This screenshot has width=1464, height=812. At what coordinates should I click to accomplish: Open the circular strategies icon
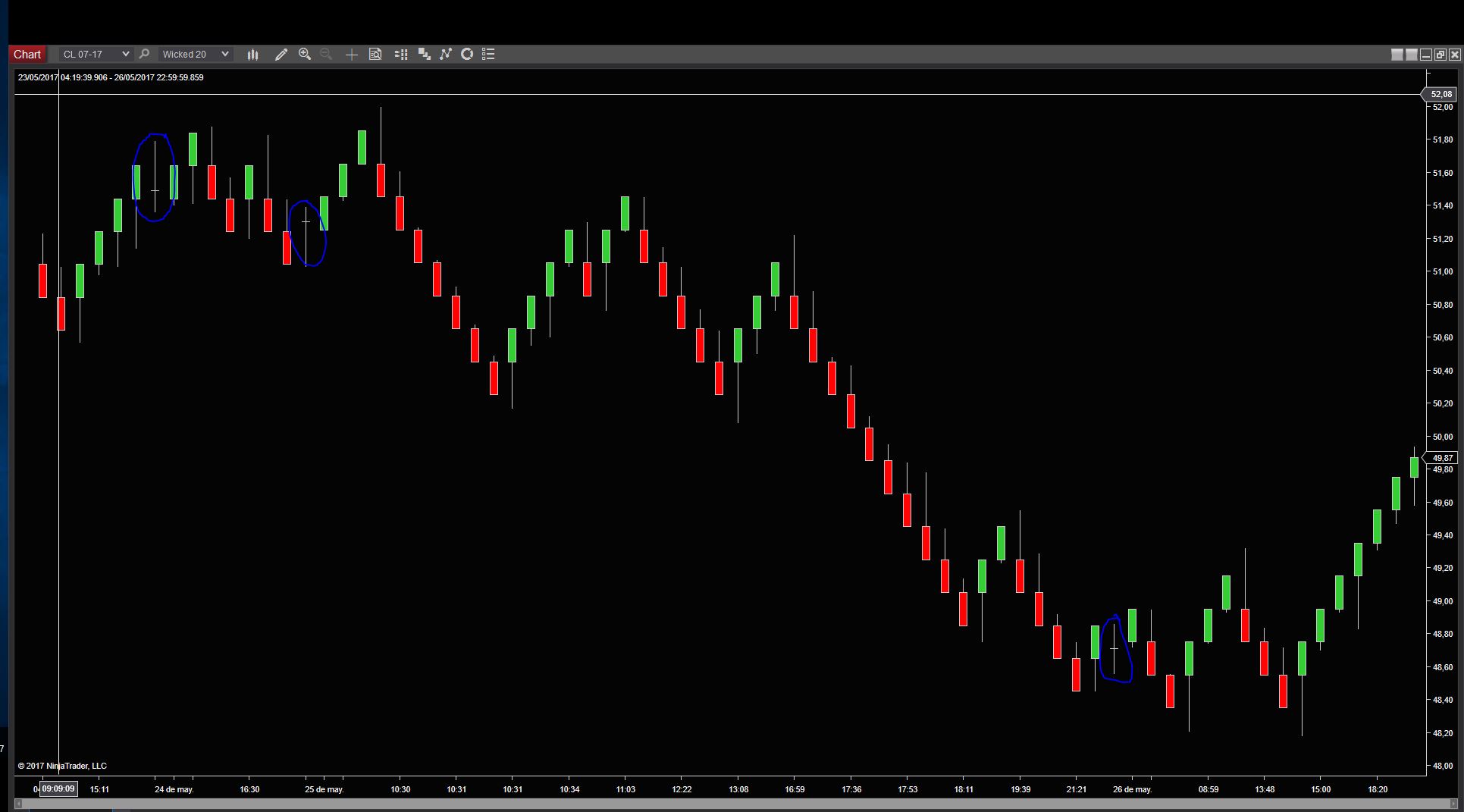[x=467, y=54]
